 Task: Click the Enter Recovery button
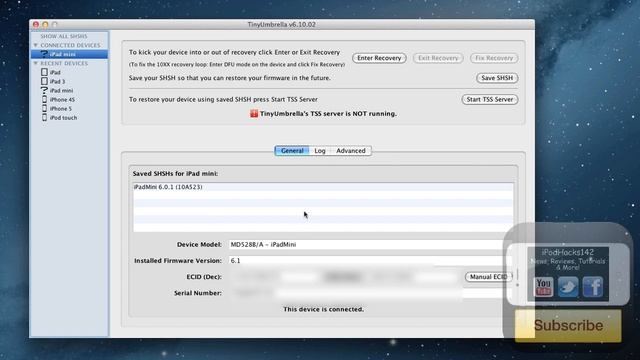(x=379, y=58)
